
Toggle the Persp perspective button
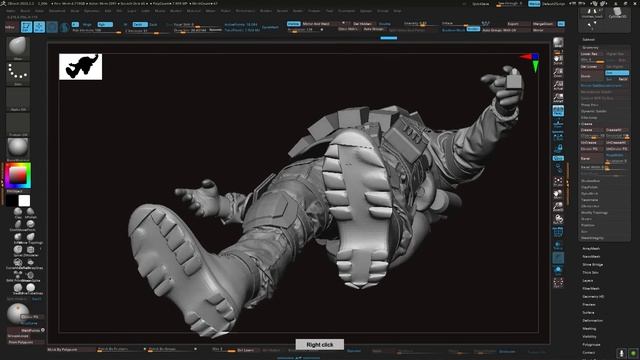click(558, 110)
